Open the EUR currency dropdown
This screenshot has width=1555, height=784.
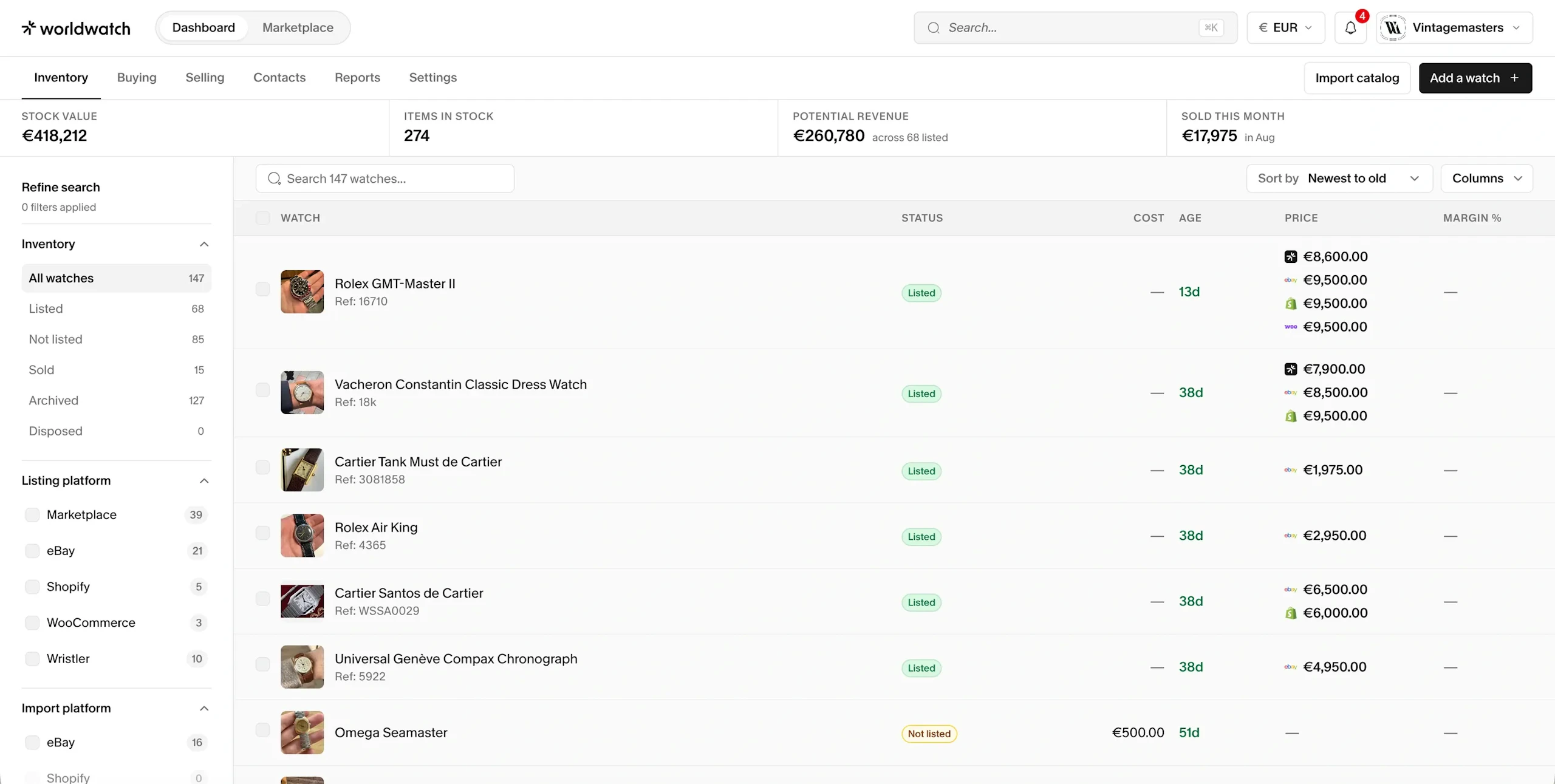point(1286,28)
